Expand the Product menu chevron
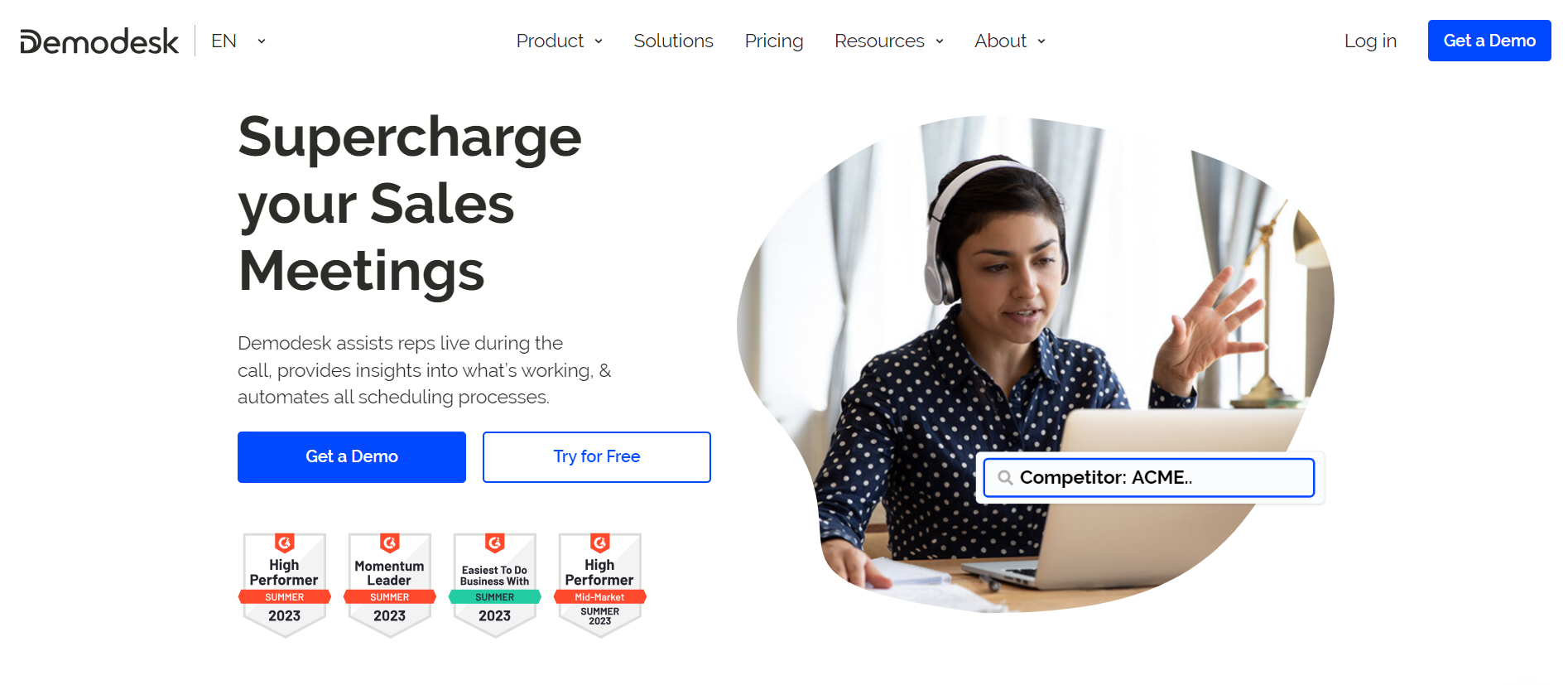The height and width of the screenshot is (685, 1568). click(599, 41)
